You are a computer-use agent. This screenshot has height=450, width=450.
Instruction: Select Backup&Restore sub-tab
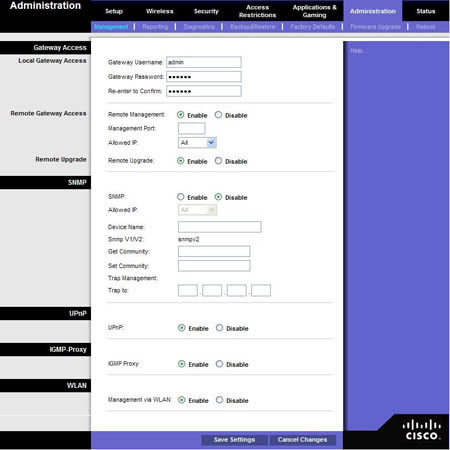pyautogui.click(x=253, y=27)
